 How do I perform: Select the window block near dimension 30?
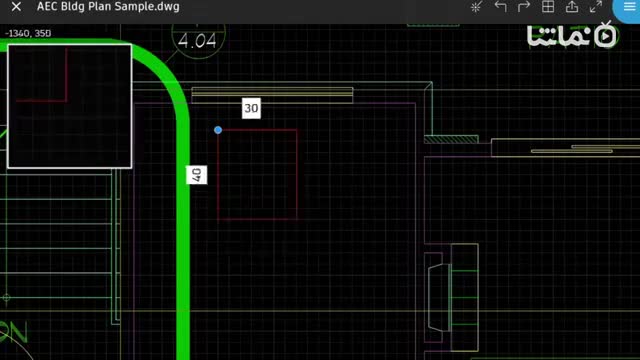(272, 95)
